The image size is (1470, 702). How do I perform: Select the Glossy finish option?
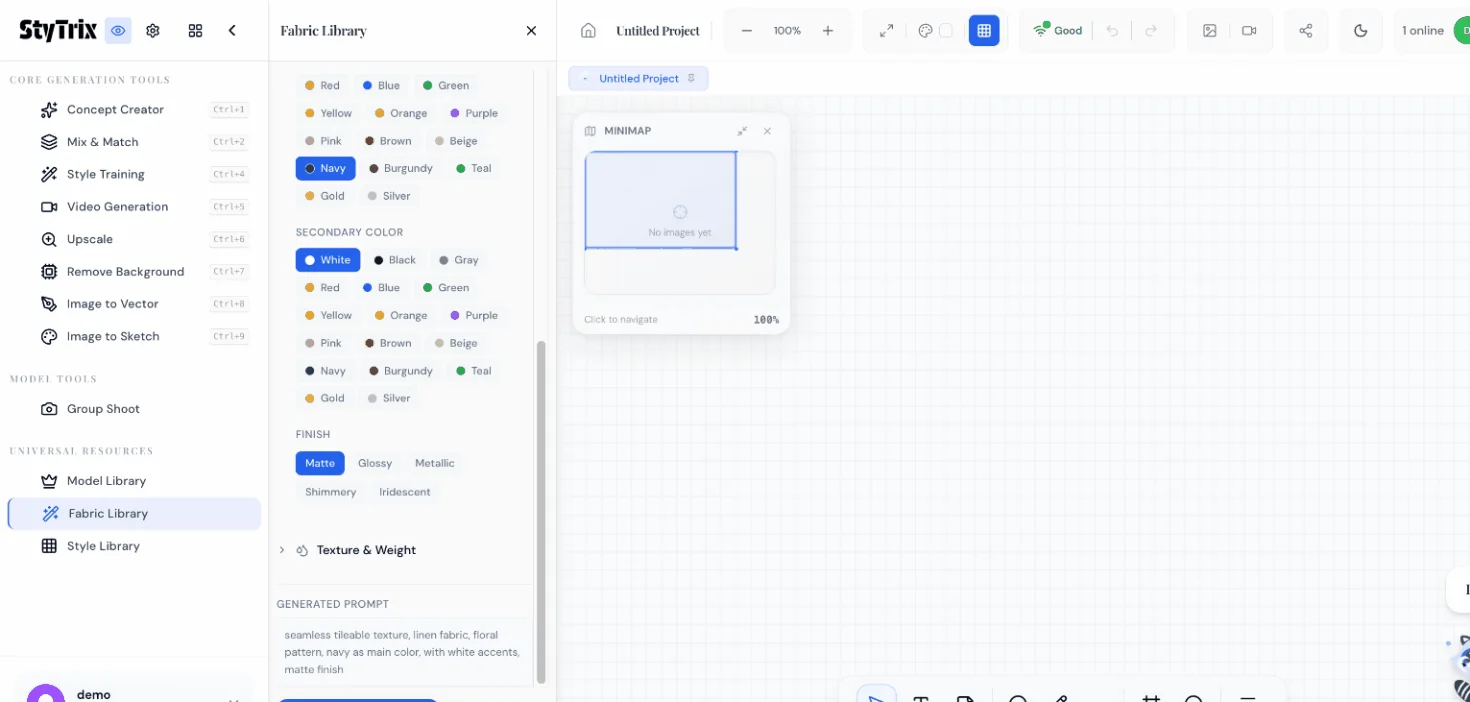tap(375, 463)
